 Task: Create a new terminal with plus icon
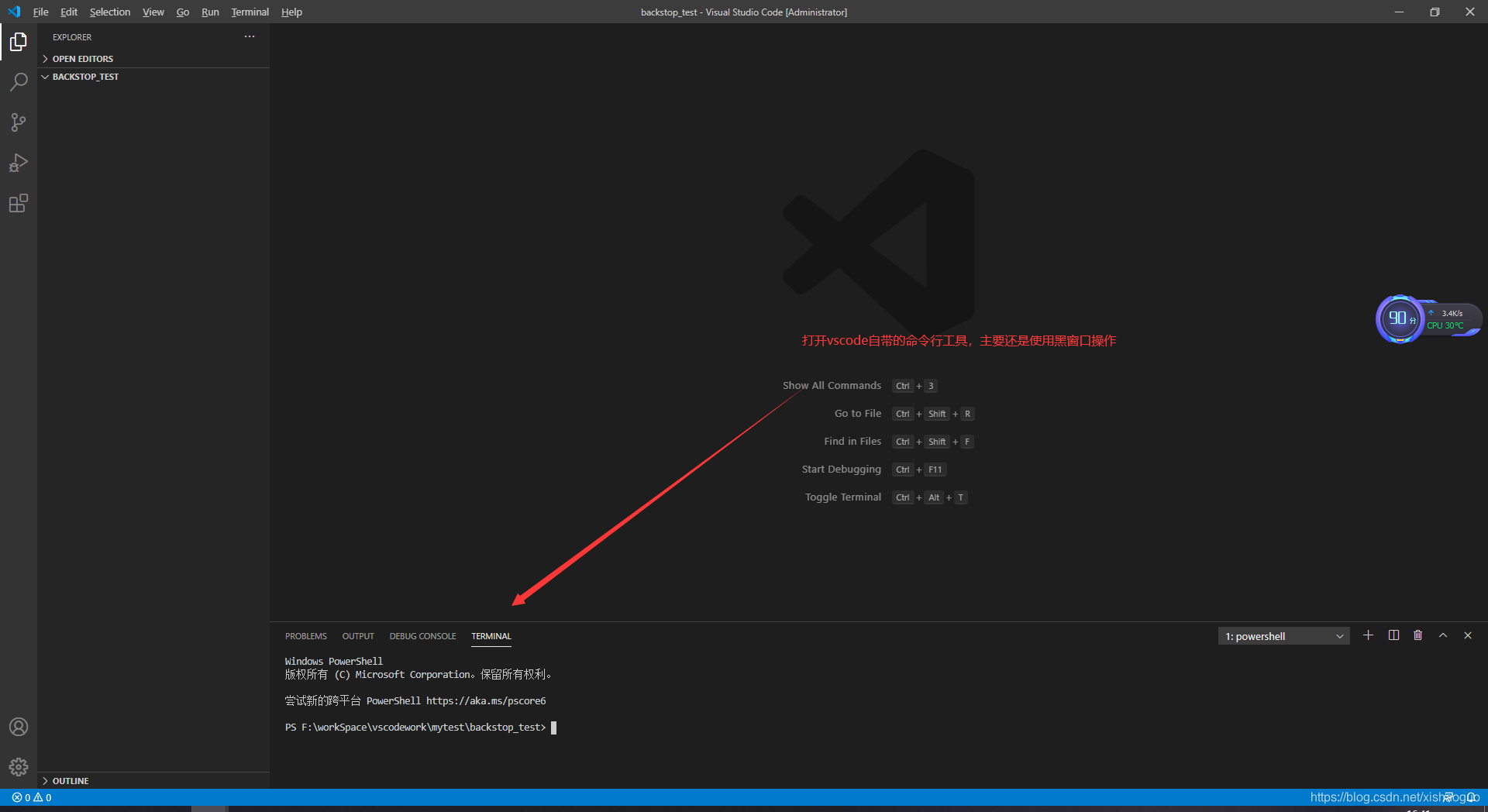(1369, 635)
